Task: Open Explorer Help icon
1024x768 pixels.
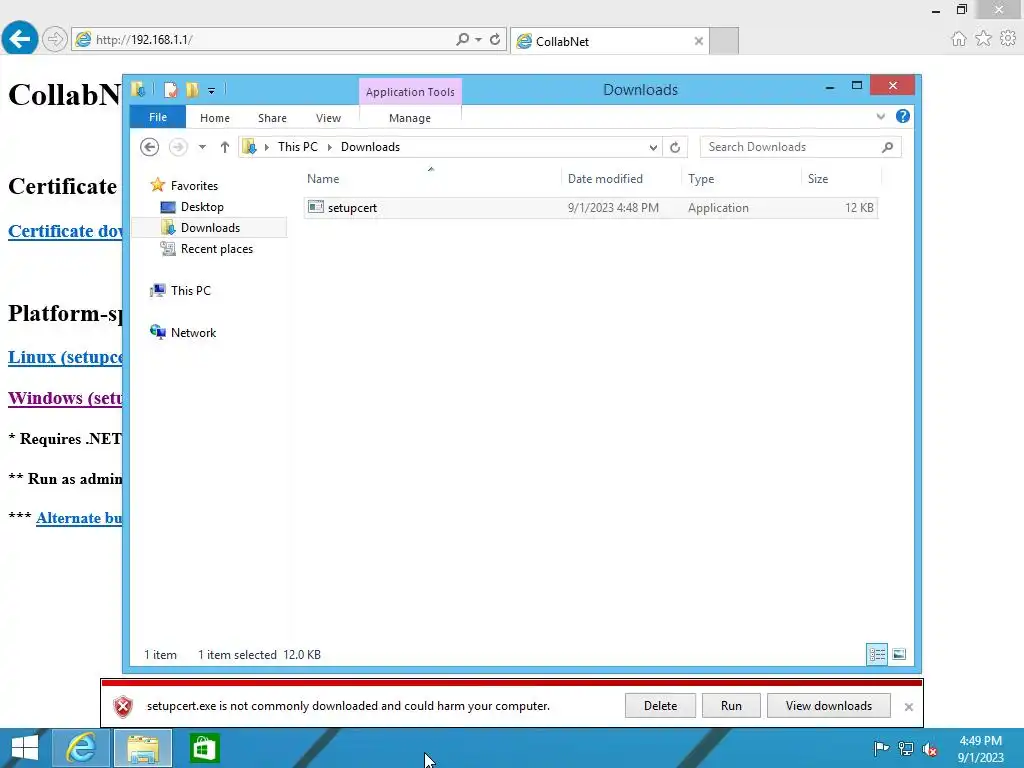Action: (903, 116)
